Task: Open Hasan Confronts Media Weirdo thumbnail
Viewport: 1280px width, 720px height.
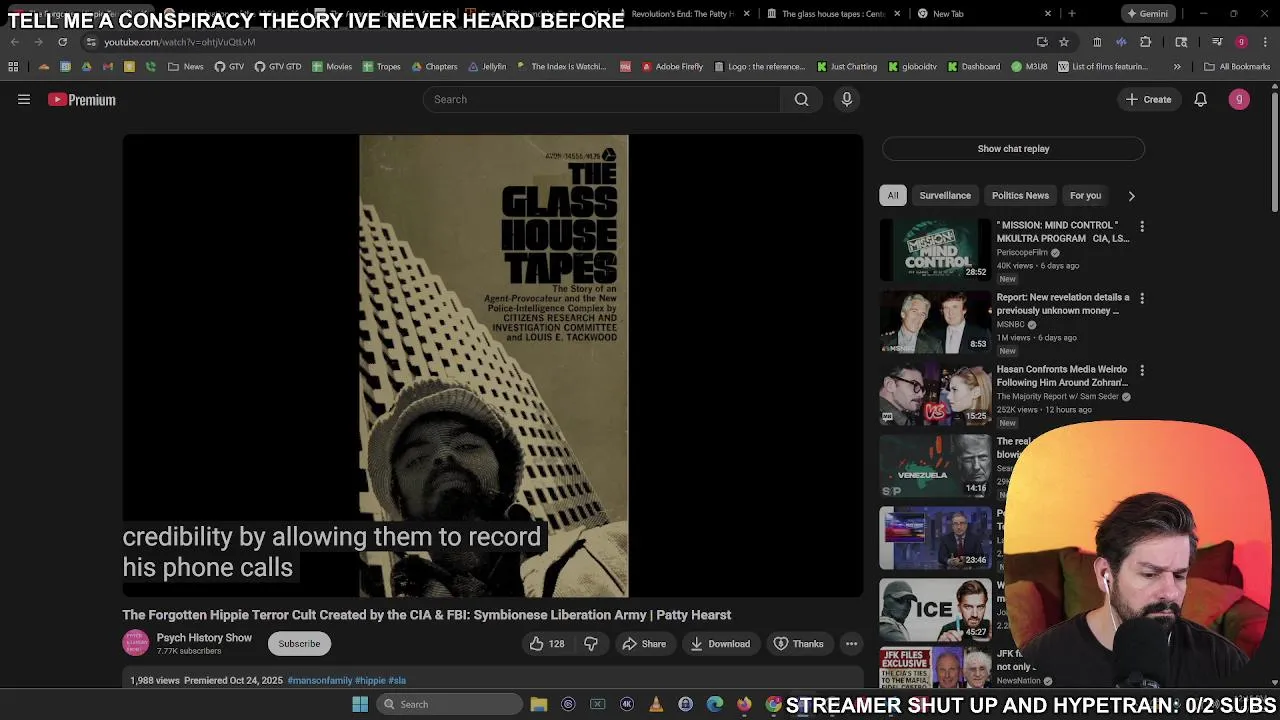Action: [935, 393]
